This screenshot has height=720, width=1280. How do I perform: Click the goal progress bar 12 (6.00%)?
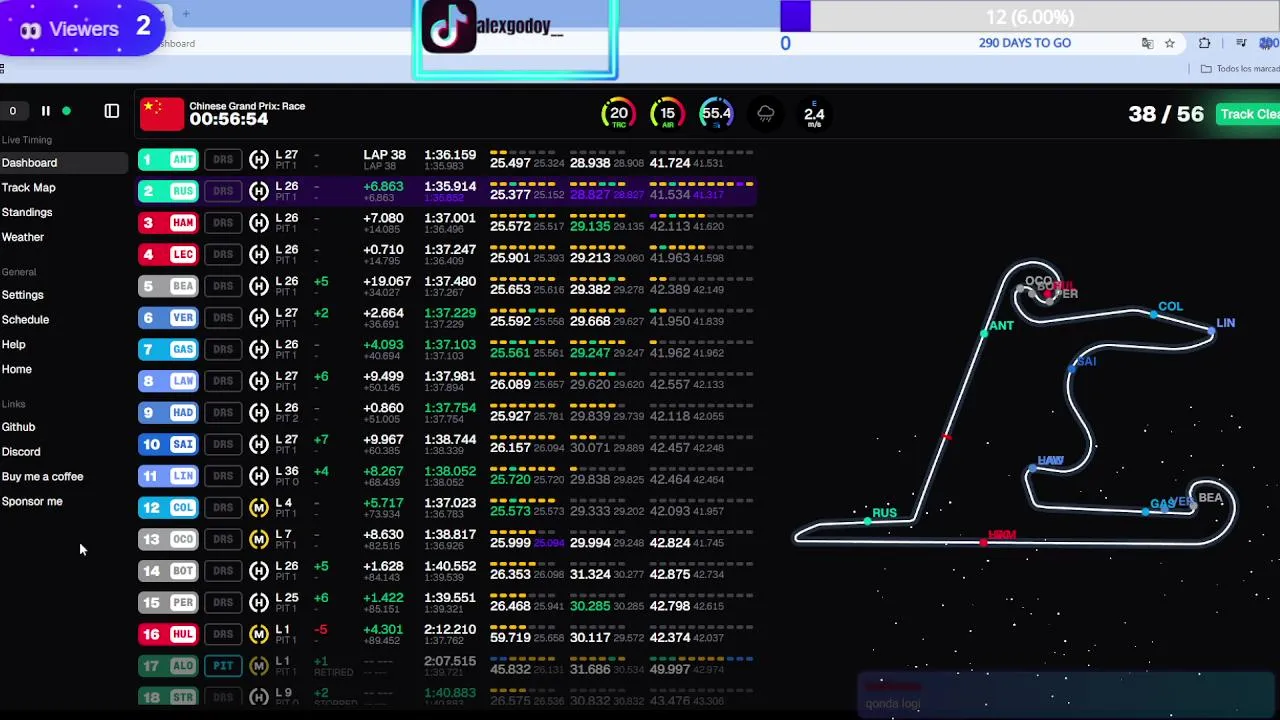point(1029,16)
